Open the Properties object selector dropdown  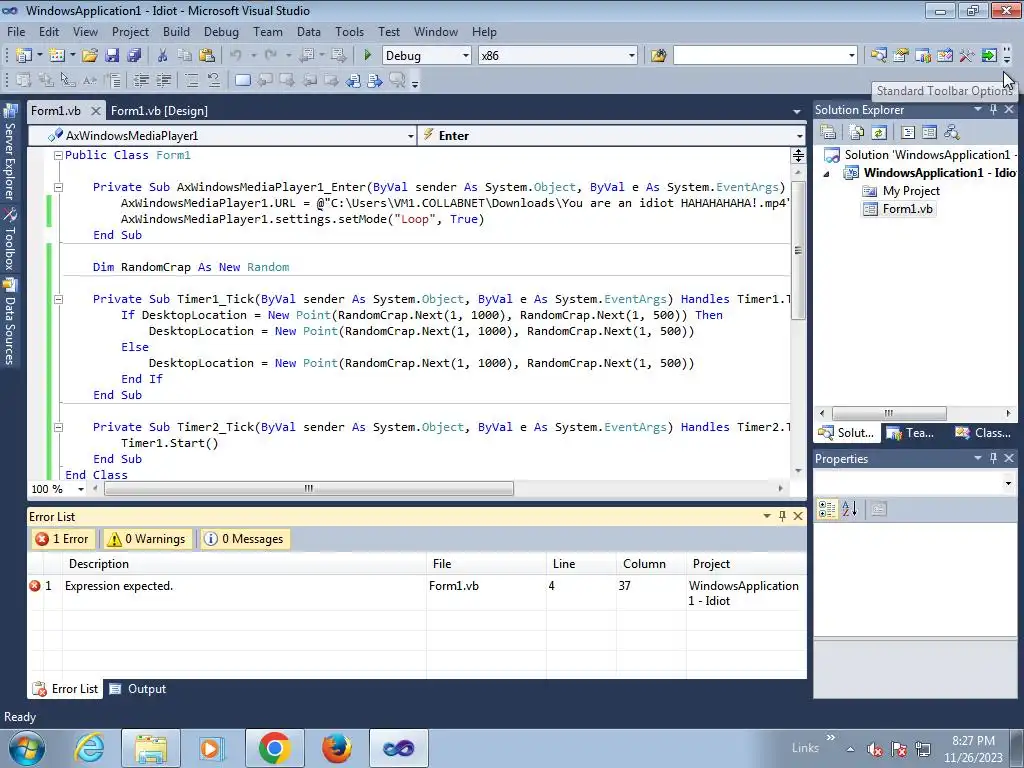coord(1008,484)
